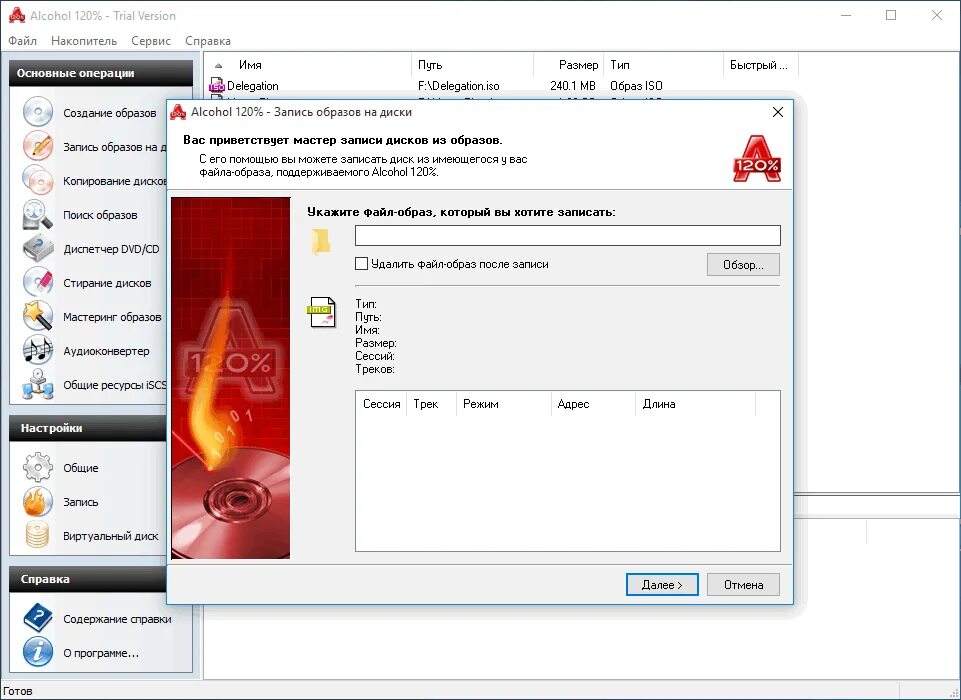961x700 pixels.
Task: Enable Удалить файл-образ после записи checkbox
Action: point(362,264)
